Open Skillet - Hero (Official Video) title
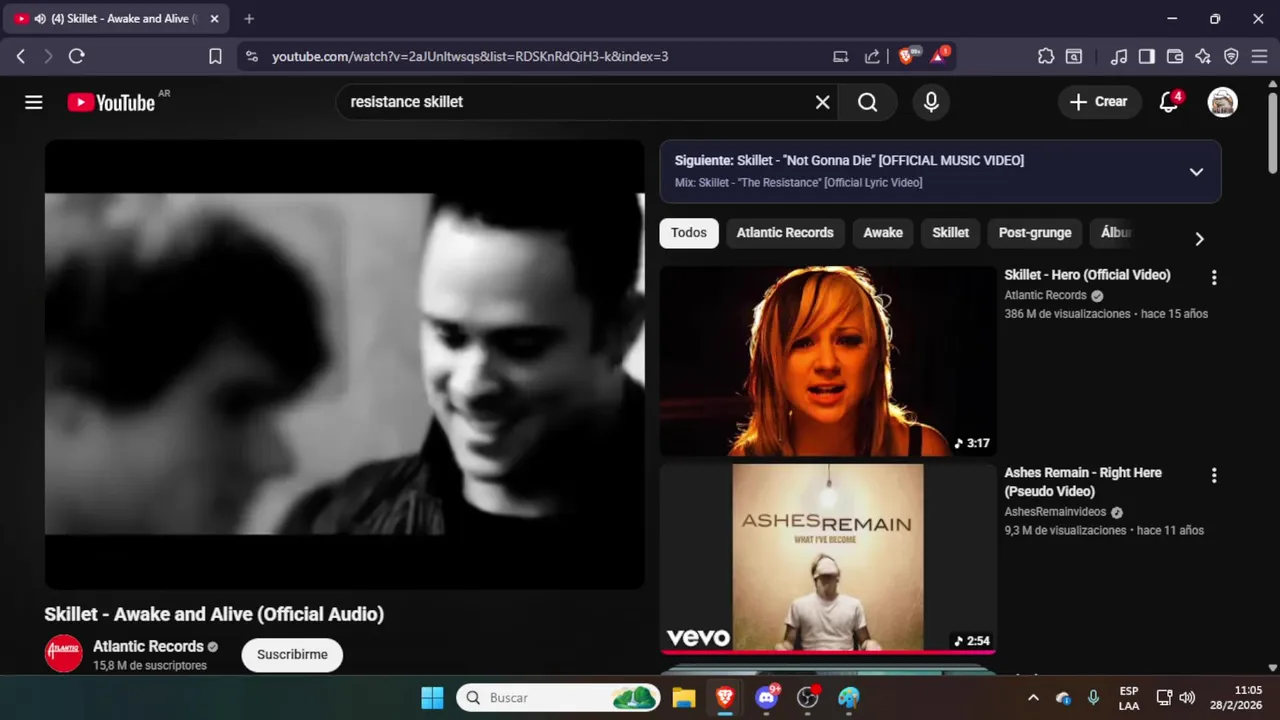The width and height of the screenshot is (1280, 720). tap(1087, 275)
